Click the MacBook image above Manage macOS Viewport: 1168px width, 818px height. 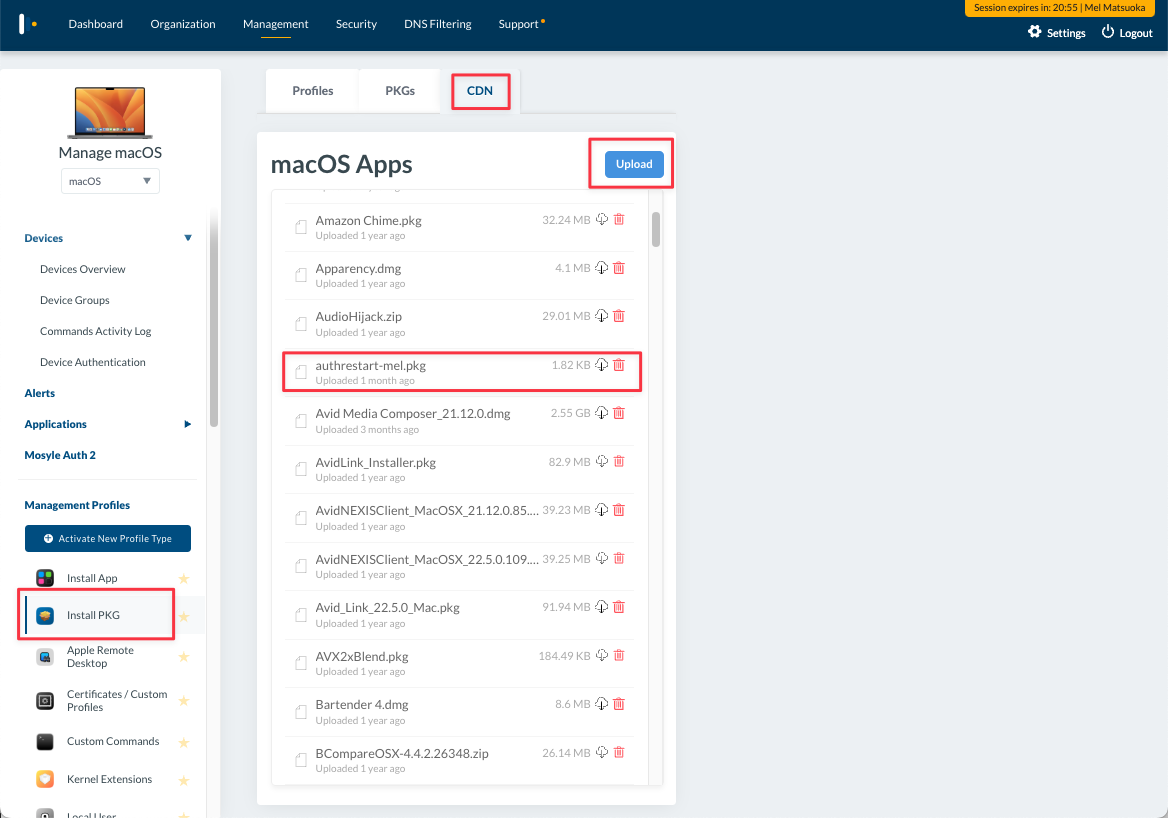pyautogui.click(x=110, y=112)
